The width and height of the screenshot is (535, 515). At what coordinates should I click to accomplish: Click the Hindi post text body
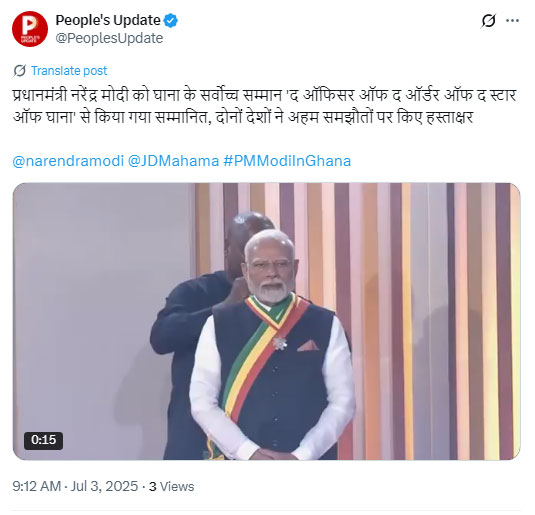tap(264, 106)
